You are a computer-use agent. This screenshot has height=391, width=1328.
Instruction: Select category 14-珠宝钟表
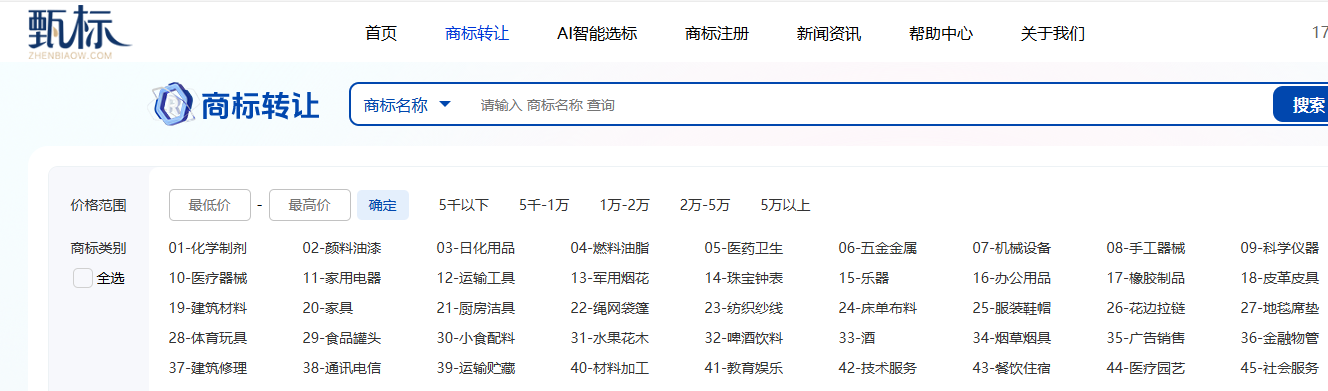(744, 278)
